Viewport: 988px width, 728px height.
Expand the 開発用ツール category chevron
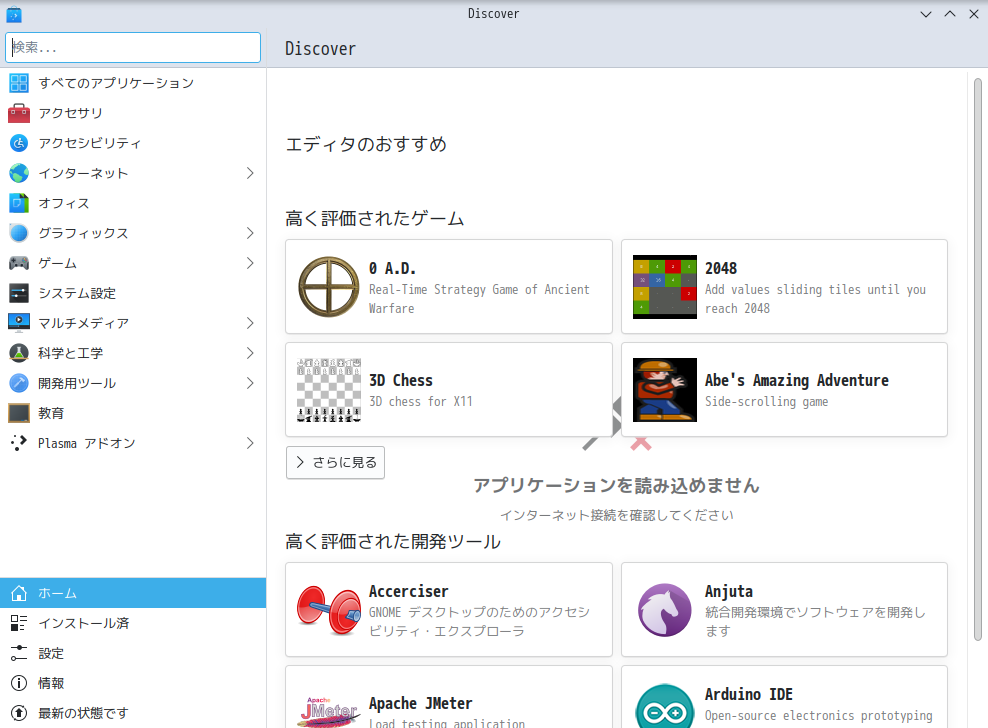tap(250, 383)
